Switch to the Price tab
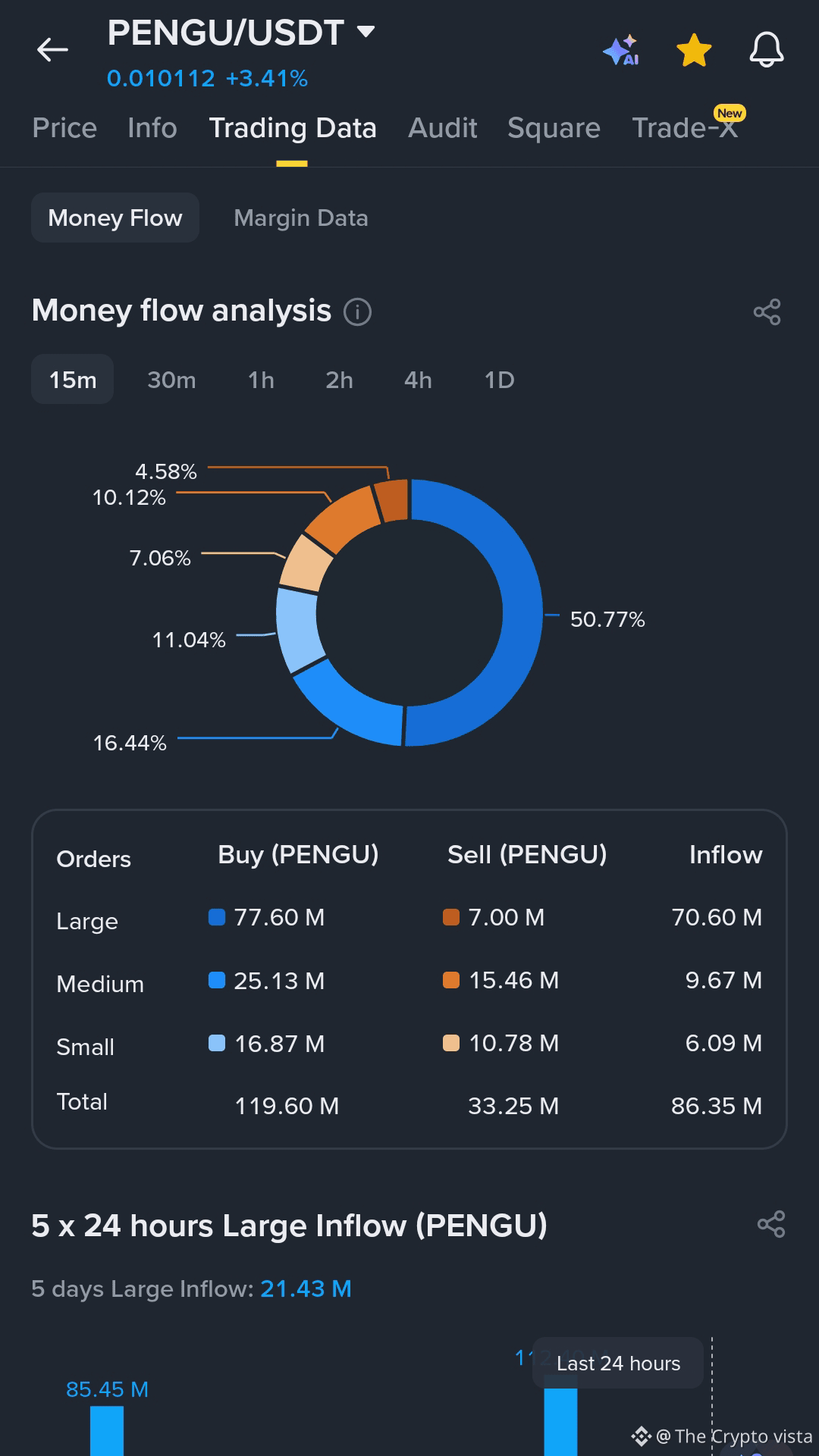The height and width of the screenshot is (1456, 819). (64, 127)
